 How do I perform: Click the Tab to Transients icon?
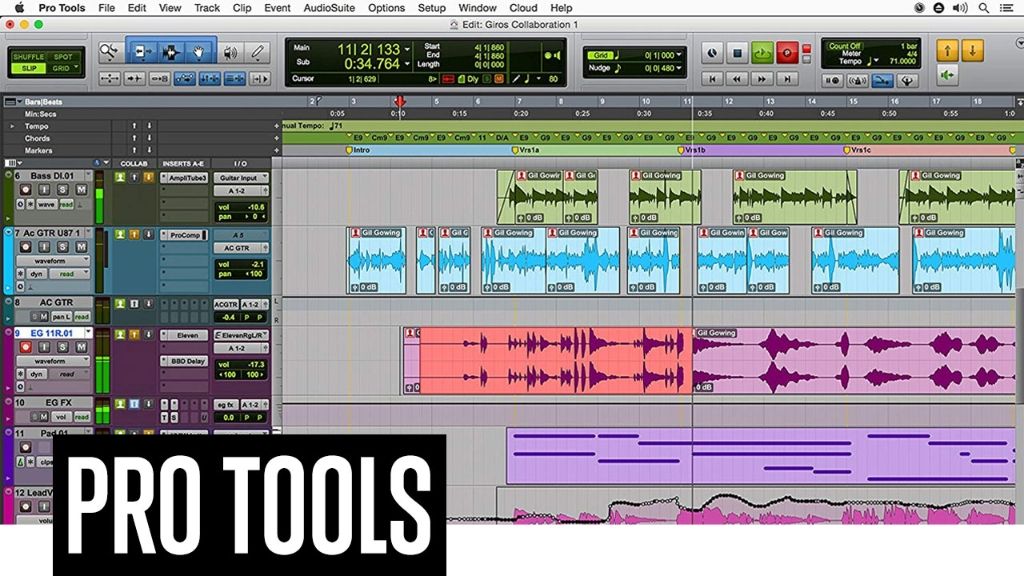point(135,79)
